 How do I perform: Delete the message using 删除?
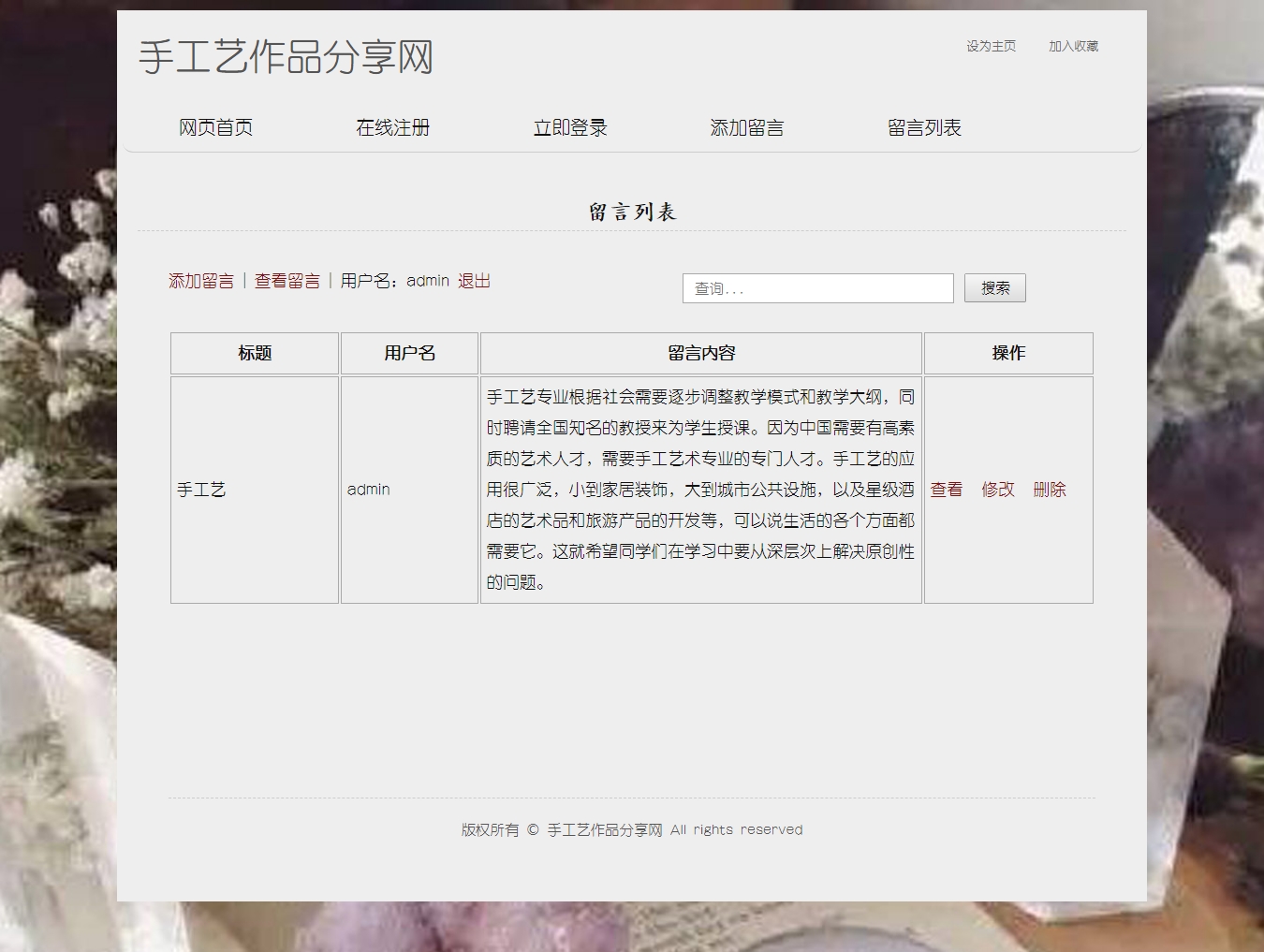(1050, 490)
